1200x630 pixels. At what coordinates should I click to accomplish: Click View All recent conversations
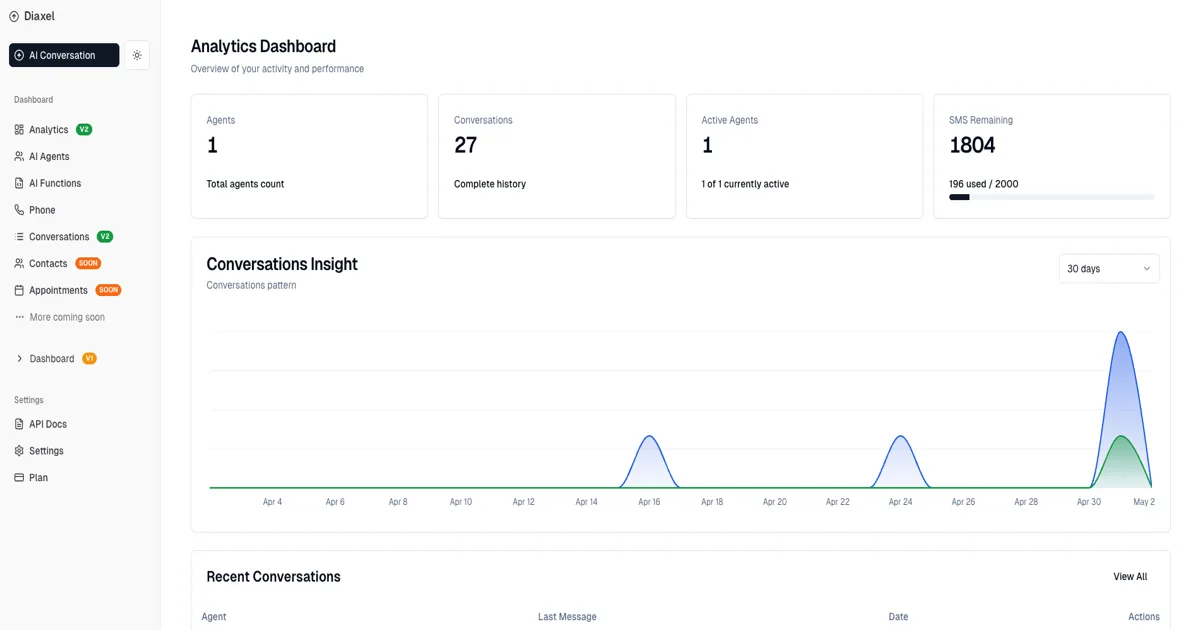pos(1130,577)
